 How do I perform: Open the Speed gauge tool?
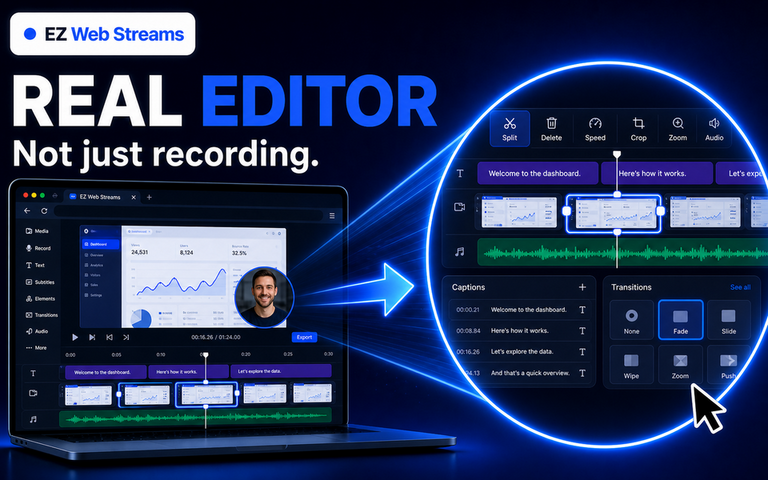(x=595, y=129)
